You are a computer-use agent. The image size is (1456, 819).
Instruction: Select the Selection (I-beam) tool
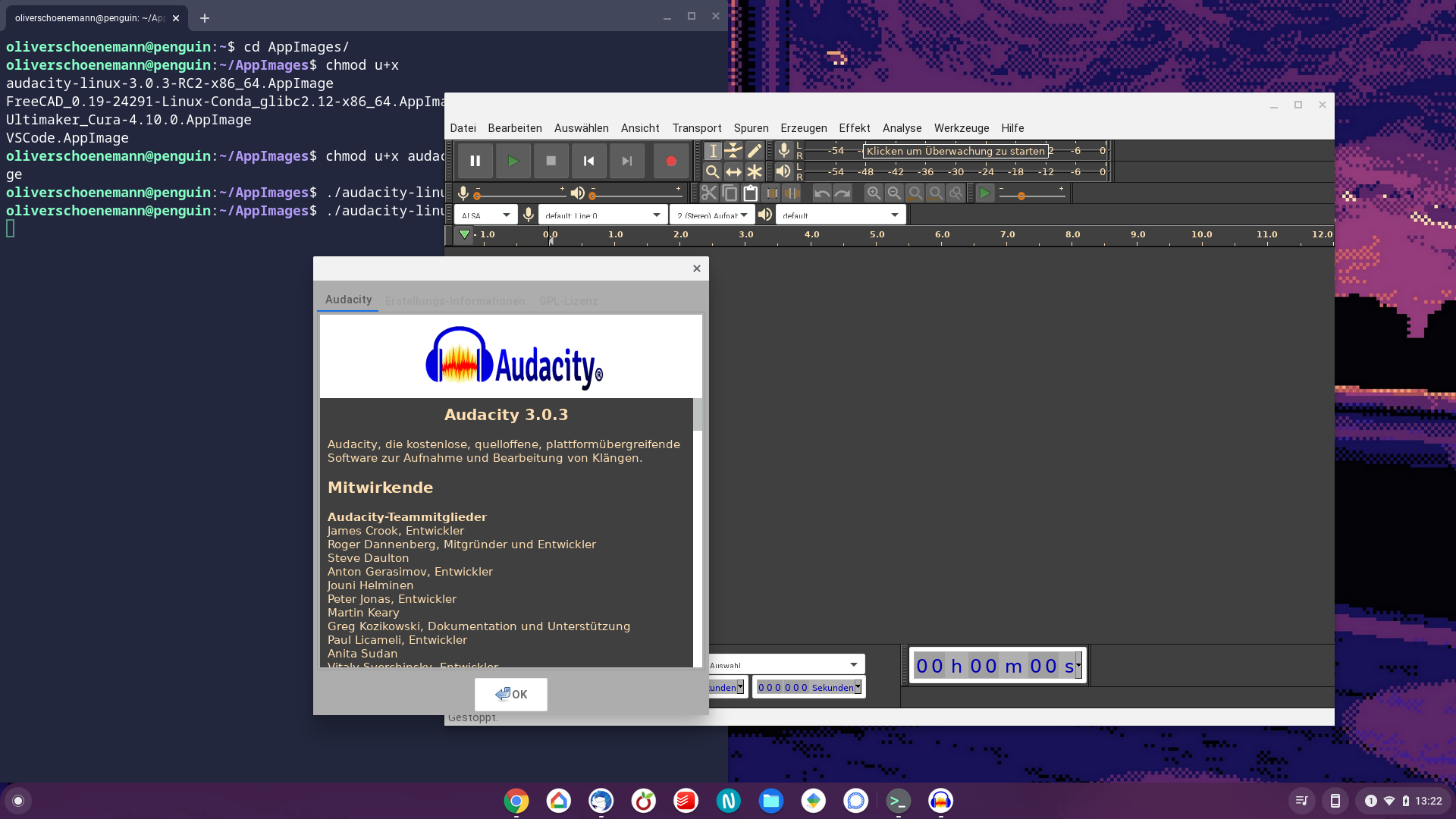(712, 151)
